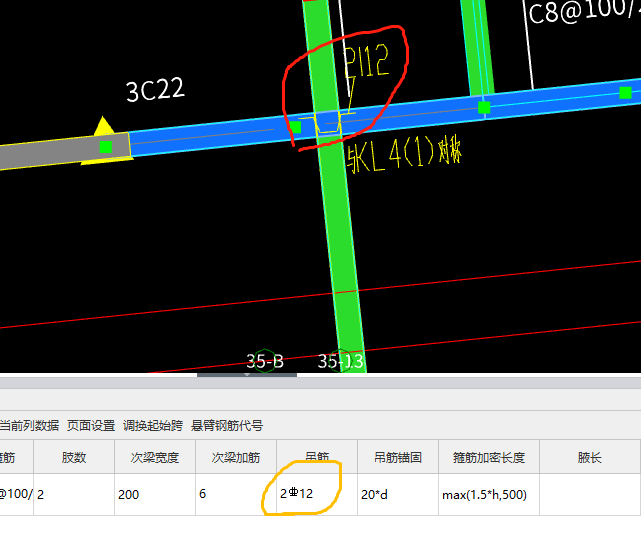Click the 当前列数据 button
The image size is (641, 541).
[29, 426]
